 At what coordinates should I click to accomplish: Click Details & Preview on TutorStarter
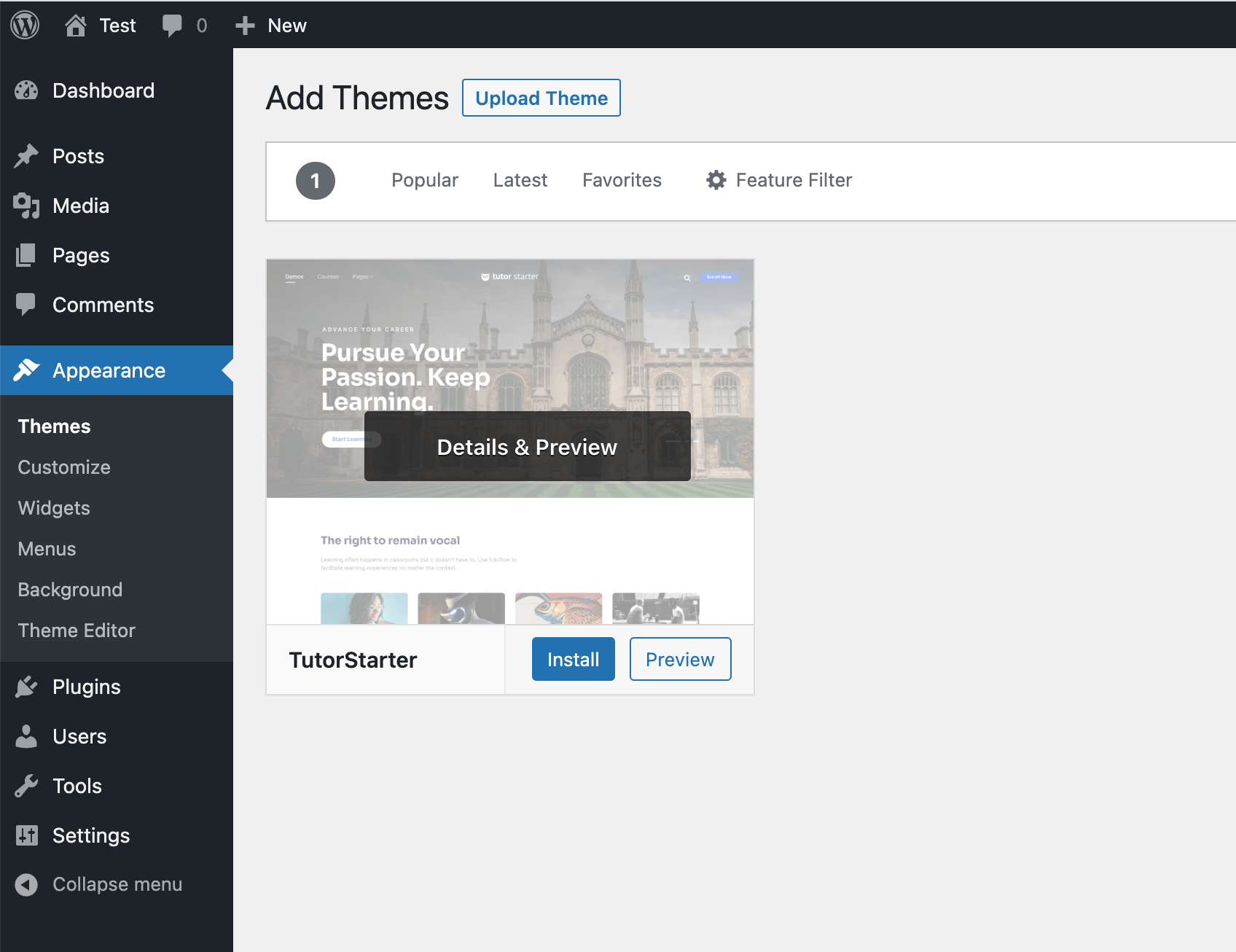(x=527, y=447)
